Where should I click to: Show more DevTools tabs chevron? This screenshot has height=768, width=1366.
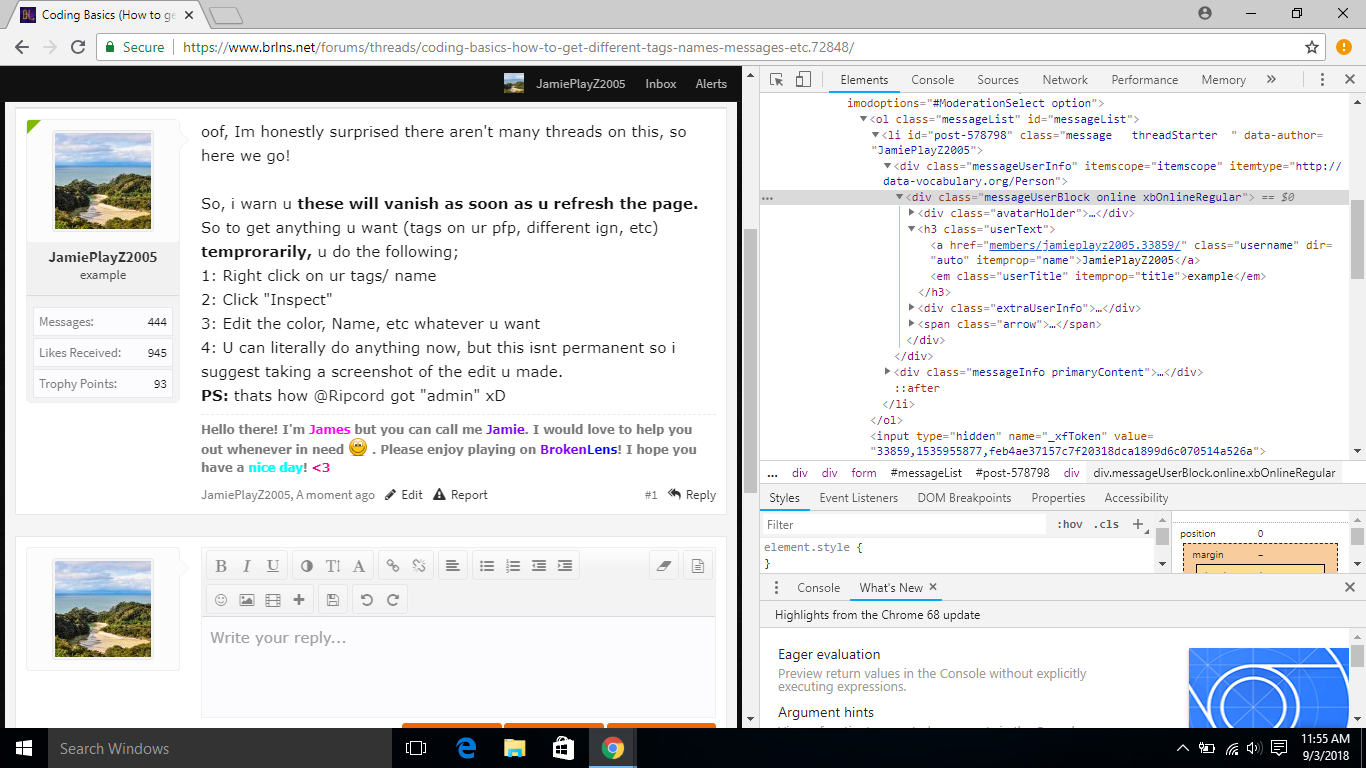(1271, 80)
